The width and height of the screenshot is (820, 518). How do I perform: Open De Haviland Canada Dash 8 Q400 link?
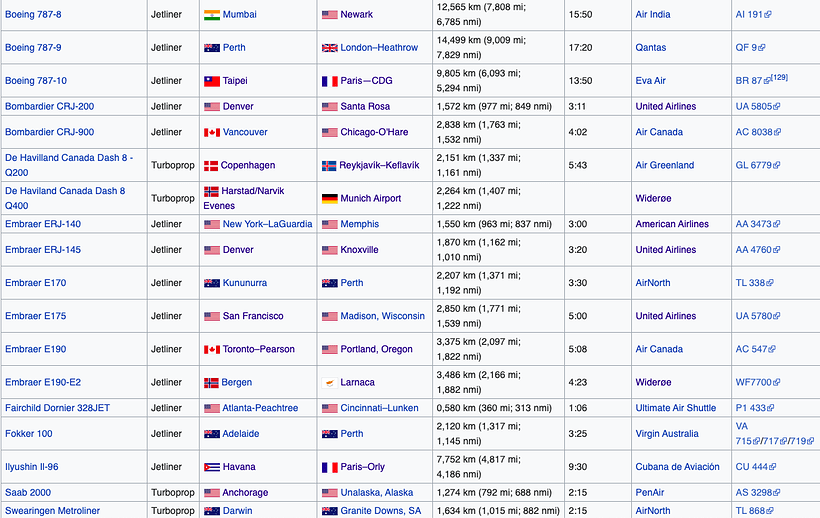tap(65, 198)
